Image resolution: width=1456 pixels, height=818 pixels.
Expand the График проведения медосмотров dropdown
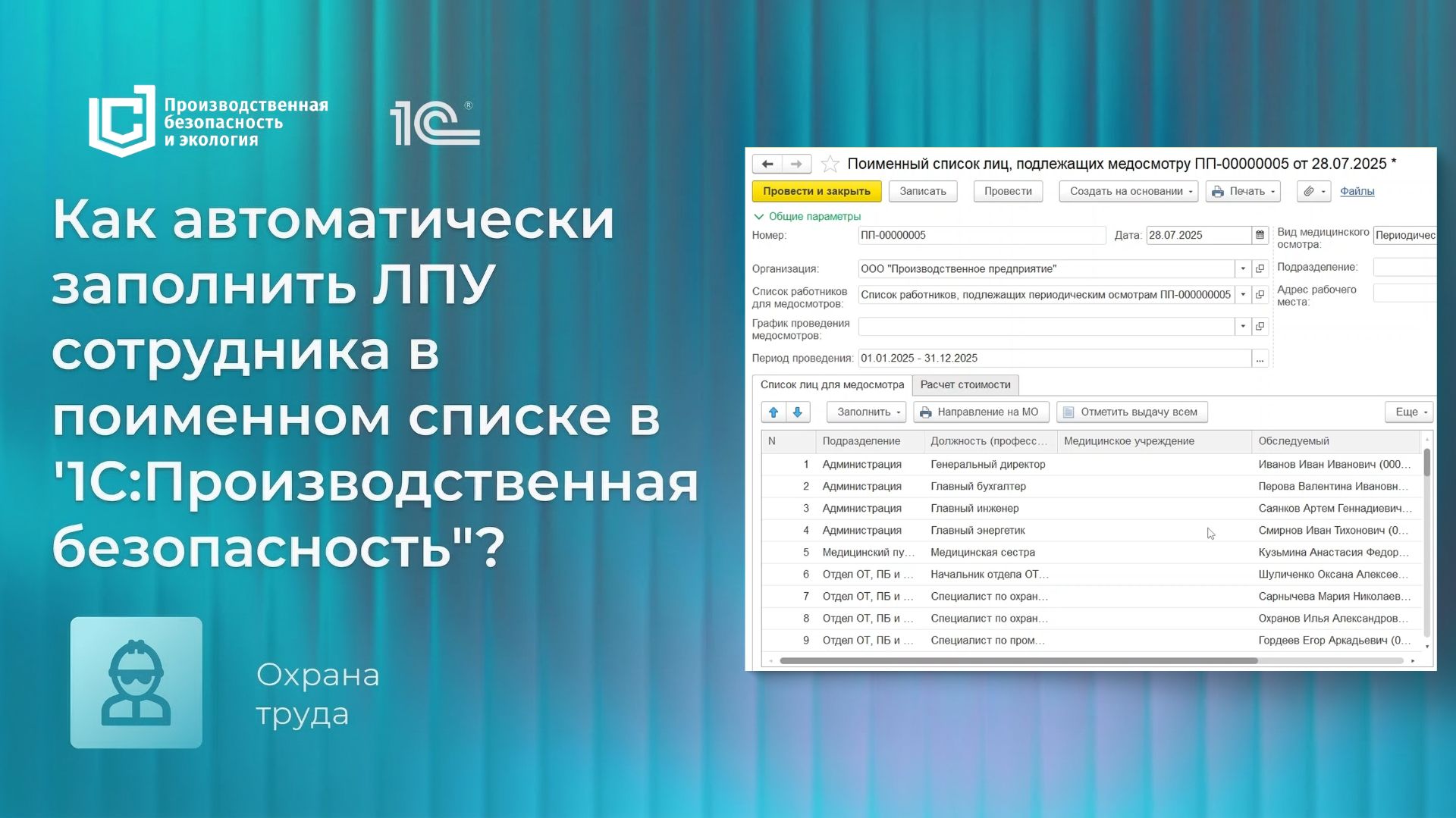1243,326
